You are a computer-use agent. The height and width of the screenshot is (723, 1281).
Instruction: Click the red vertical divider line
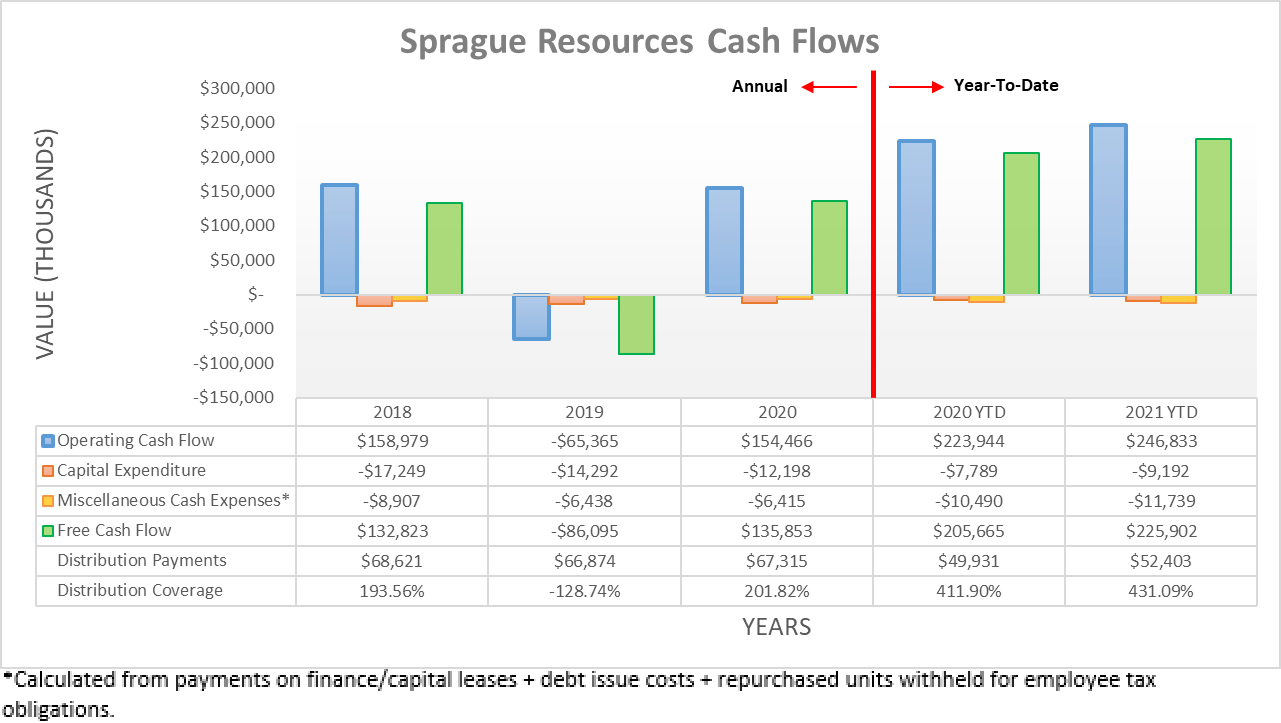pyautogui.click(x=873, y=230)
